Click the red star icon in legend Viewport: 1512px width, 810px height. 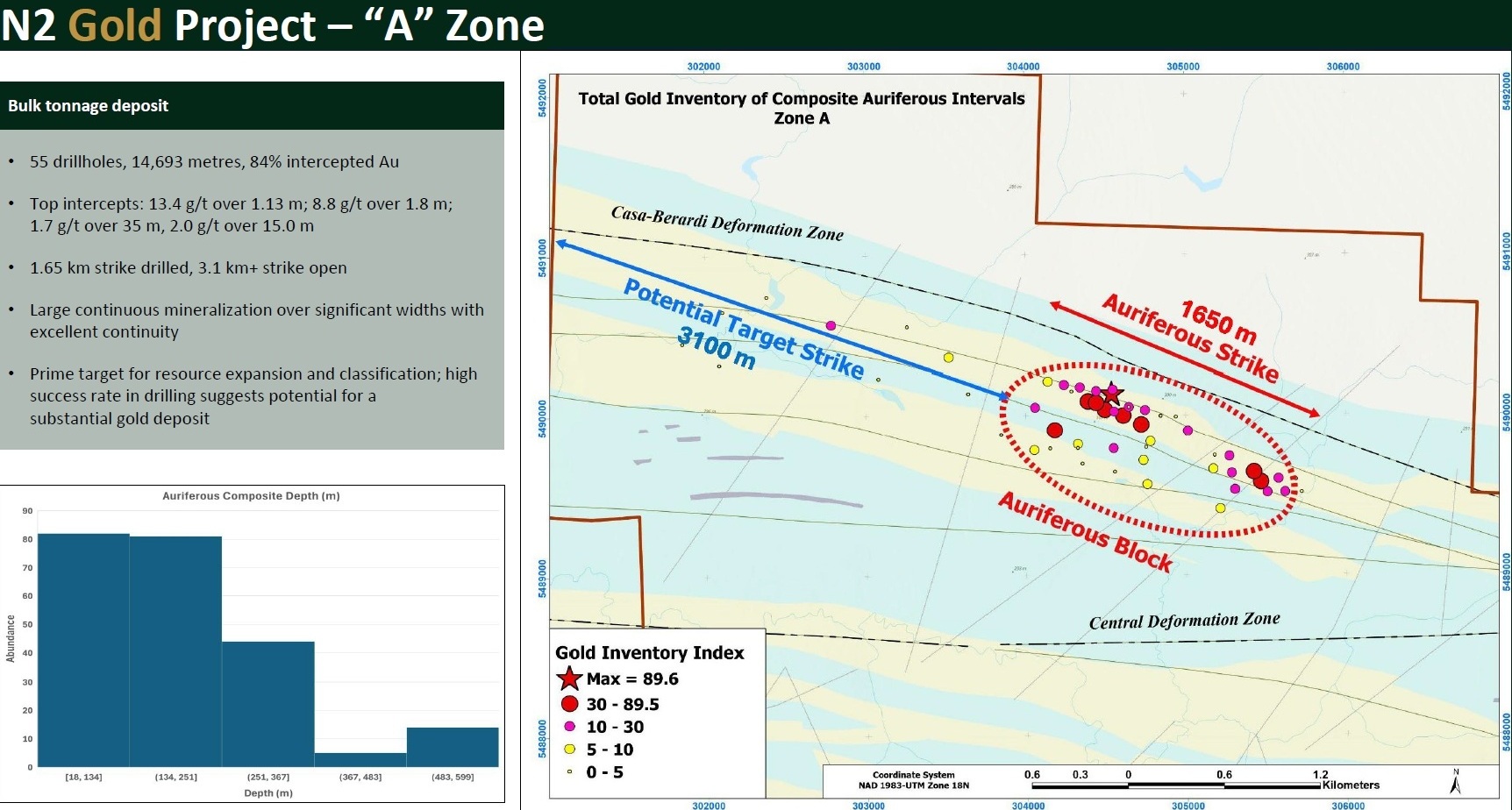[x=569, y=679]
